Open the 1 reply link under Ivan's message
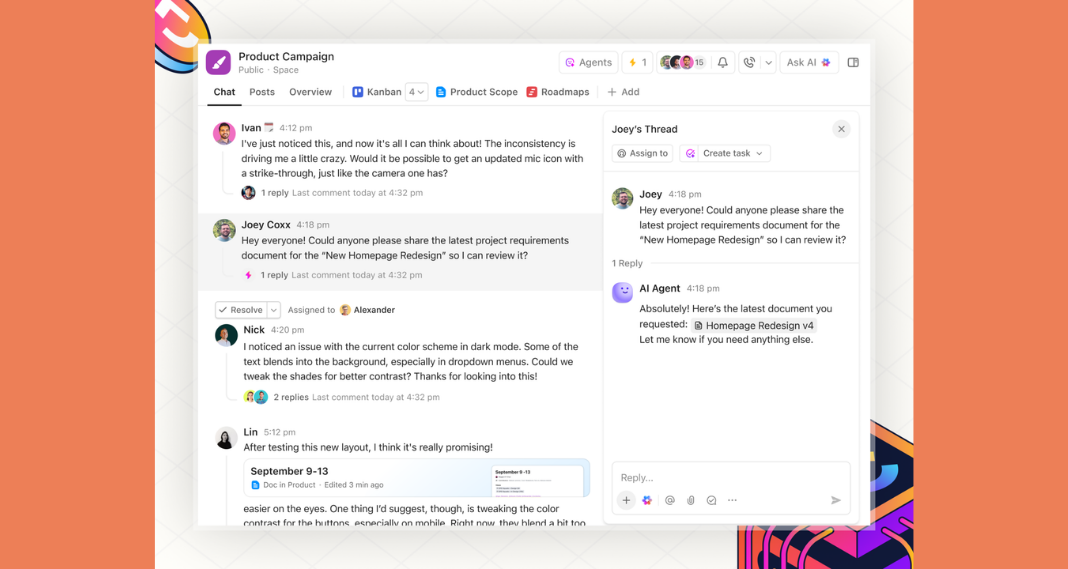 pyautogui.click(x=275, y=193)
